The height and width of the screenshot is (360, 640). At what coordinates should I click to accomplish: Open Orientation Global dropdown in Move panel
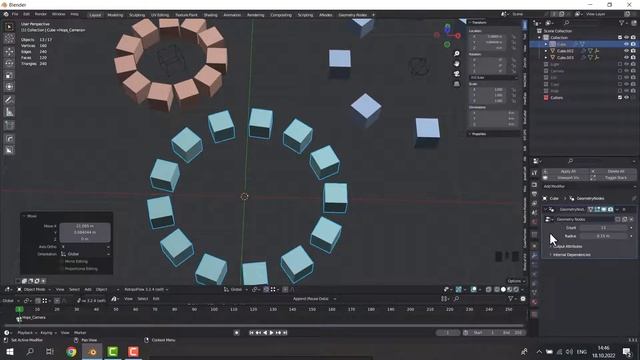[85, 254]
